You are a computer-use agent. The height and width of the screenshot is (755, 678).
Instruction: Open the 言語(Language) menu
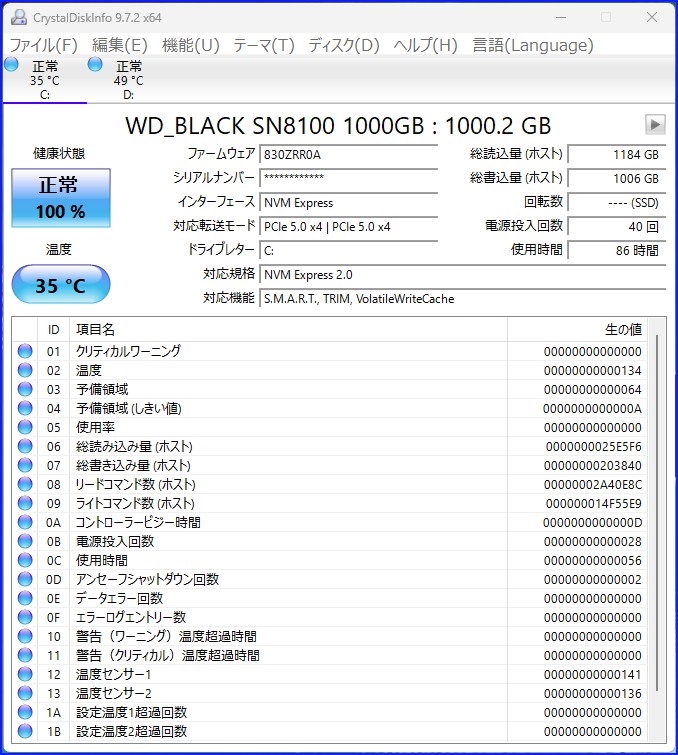coord(533,45)
